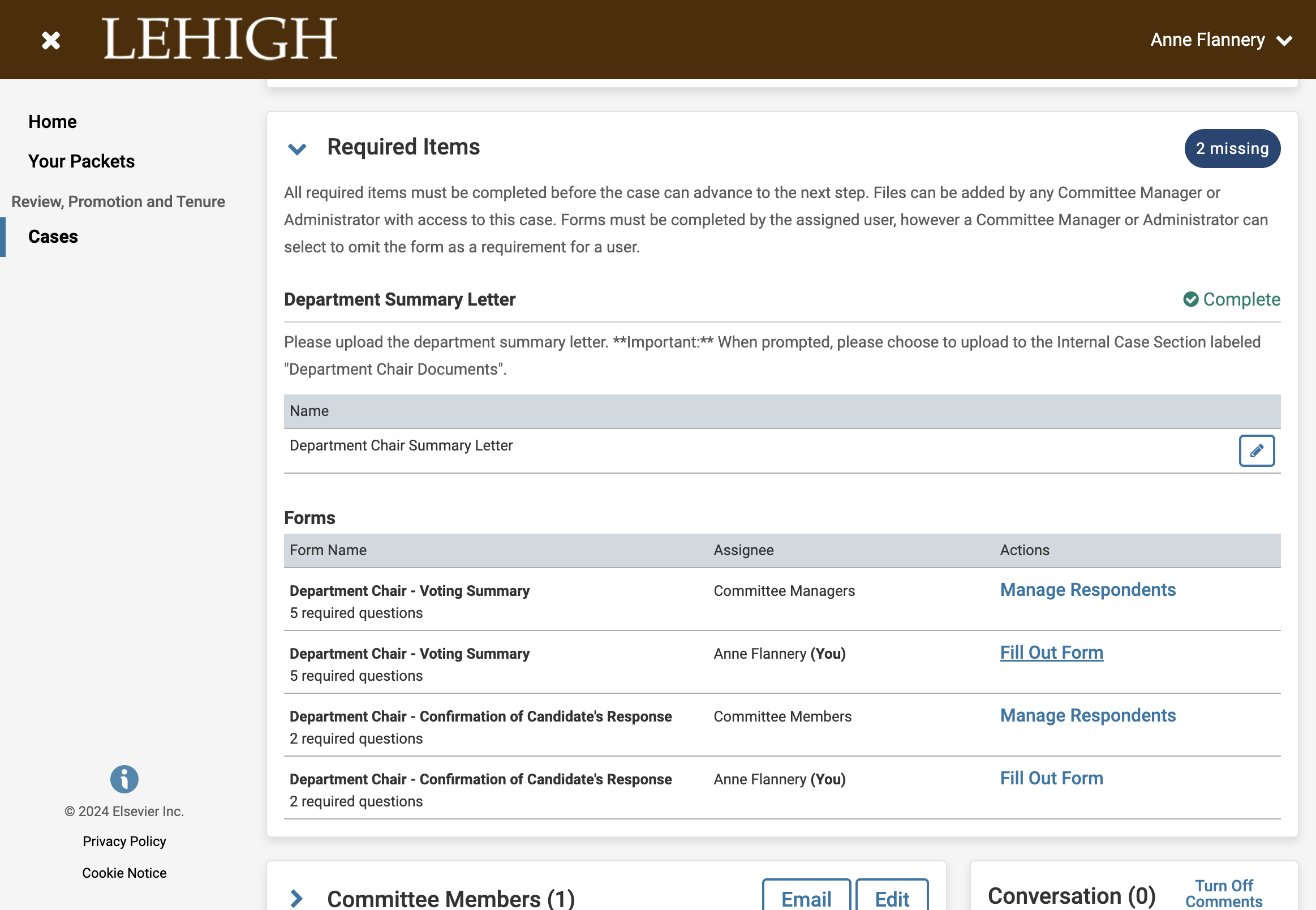Click the Department Chair Summary Letter file name
The height and width of the screenshot is (910, 1316).
tap(401, 445)
